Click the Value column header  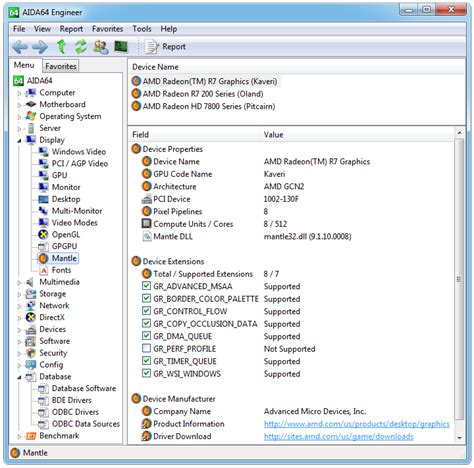[x=357, y=135]
